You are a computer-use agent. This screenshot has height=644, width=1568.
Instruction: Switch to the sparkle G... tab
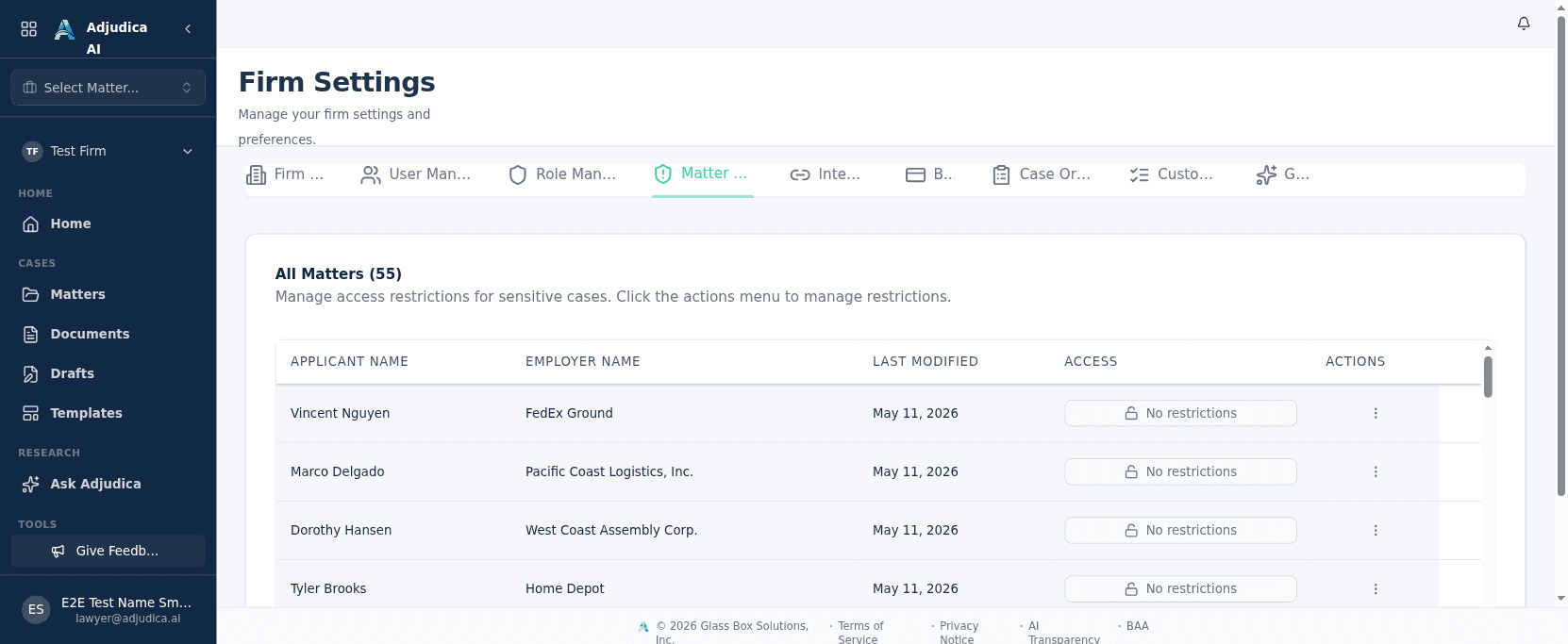1283,174
